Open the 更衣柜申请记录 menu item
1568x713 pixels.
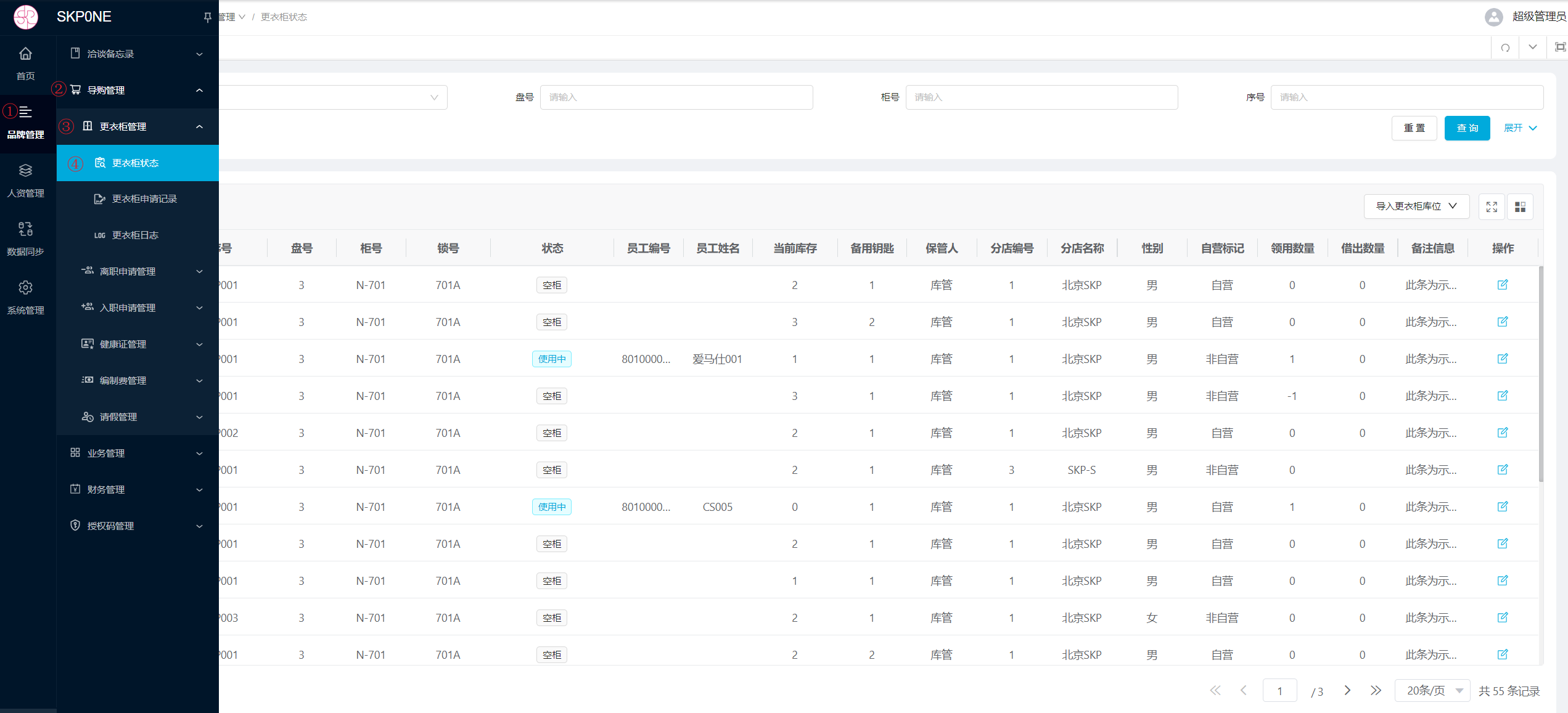pos(137,199)
